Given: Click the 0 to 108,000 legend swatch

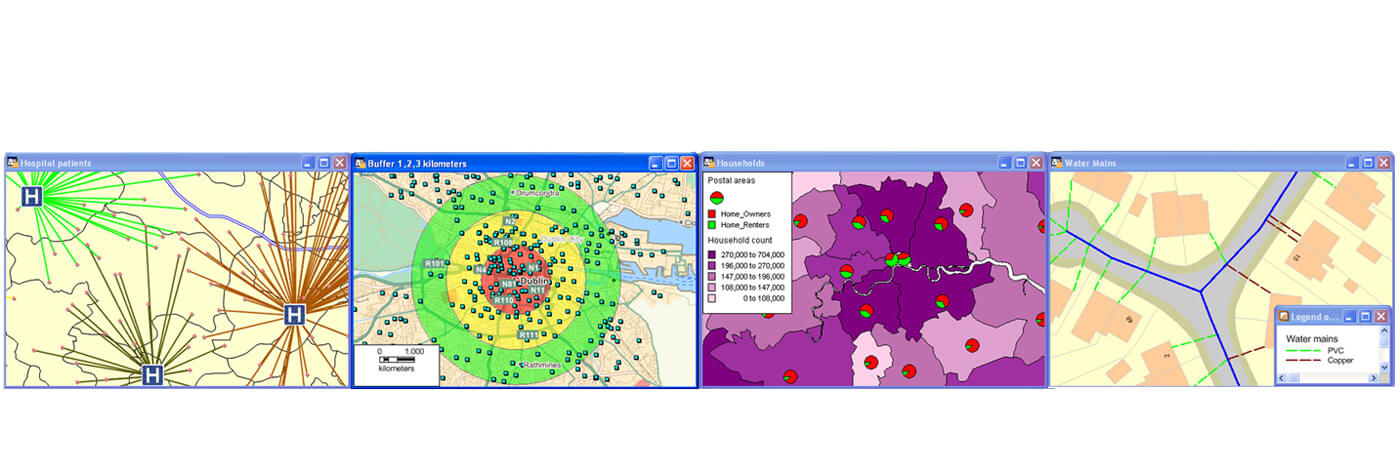Looking at the screenshot, I should (712, 298).
